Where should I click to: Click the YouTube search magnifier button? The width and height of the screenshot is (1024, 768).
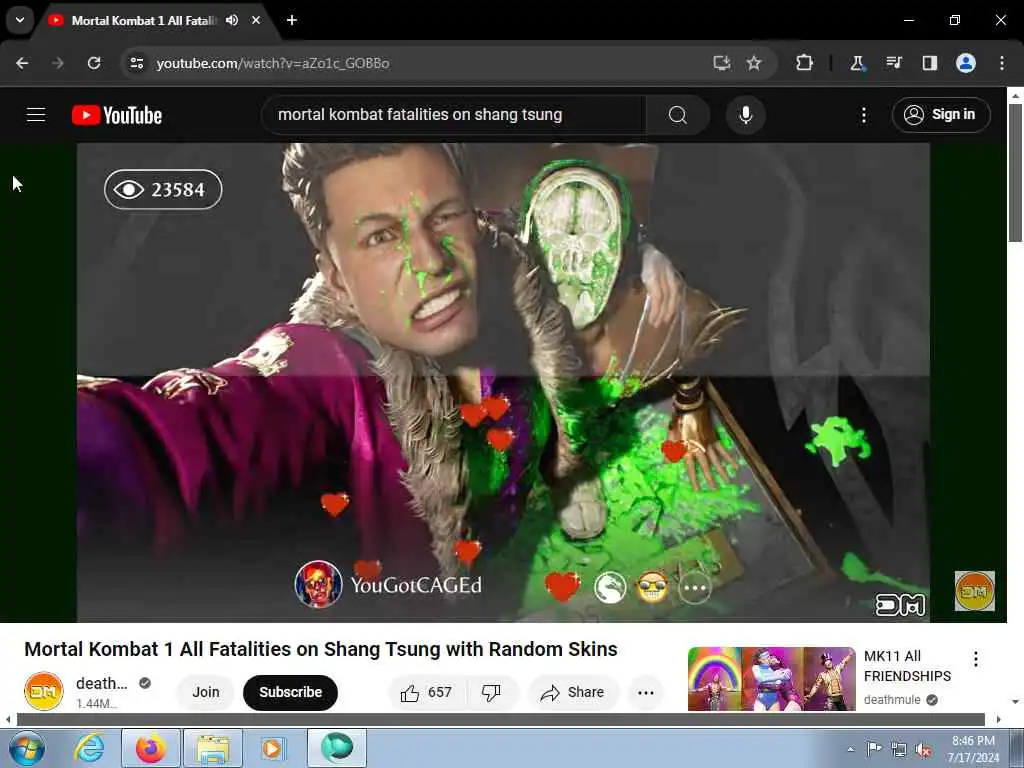(x=678, y=115)
